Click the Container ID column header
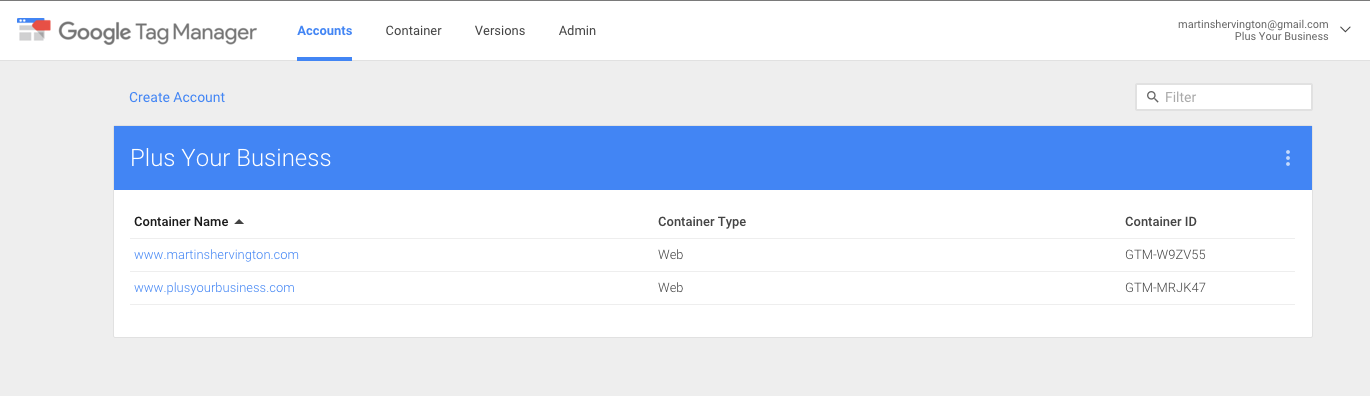Image resolution: width=1370 pixels, height=396 pixels. point(1161,222)
